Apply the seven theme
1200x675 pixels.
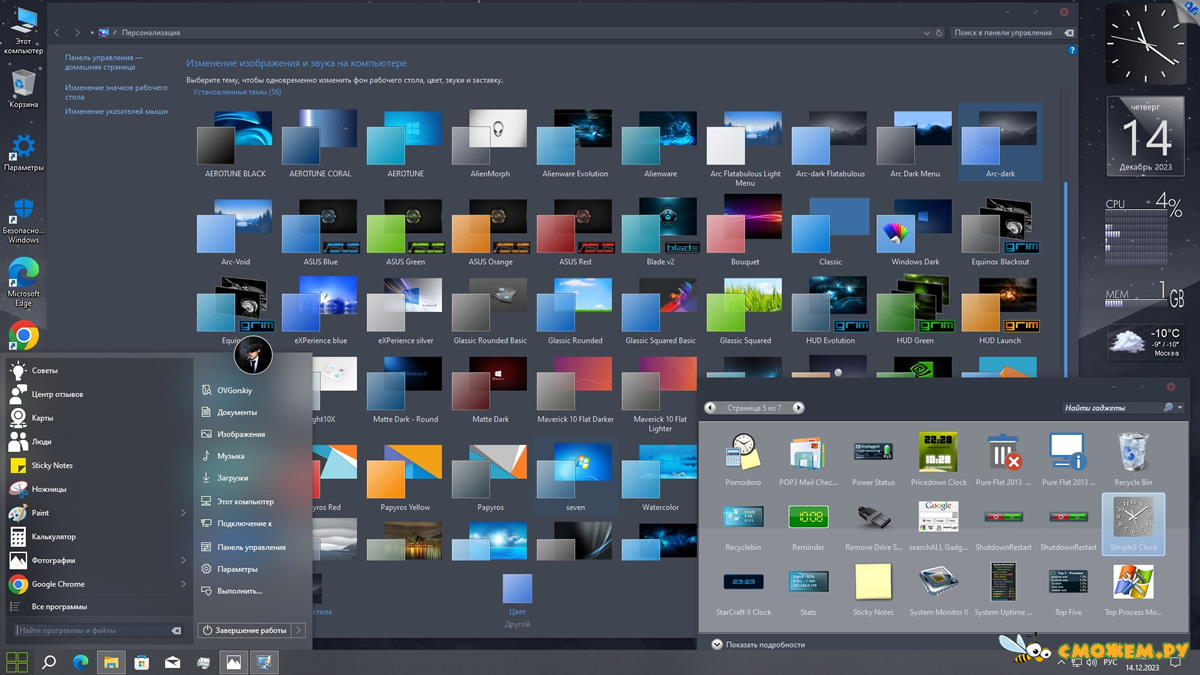[x=575, y=478]
